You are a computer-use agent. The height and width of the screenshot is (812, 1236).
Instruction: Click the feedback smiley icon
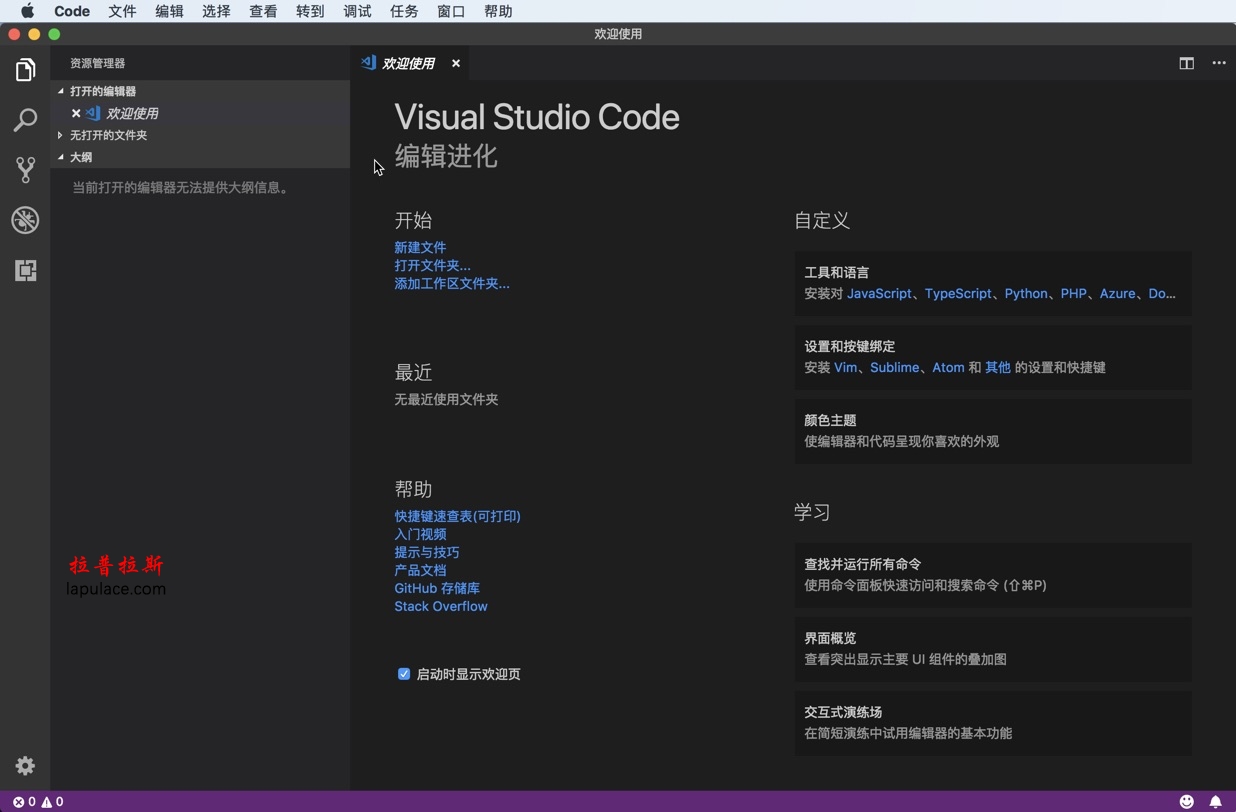coord(1187,801)
